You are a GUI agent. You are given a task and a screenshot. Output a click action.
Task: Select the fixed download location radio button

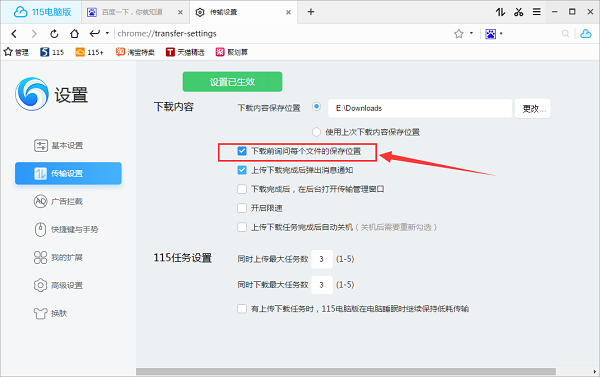[316, 106]
